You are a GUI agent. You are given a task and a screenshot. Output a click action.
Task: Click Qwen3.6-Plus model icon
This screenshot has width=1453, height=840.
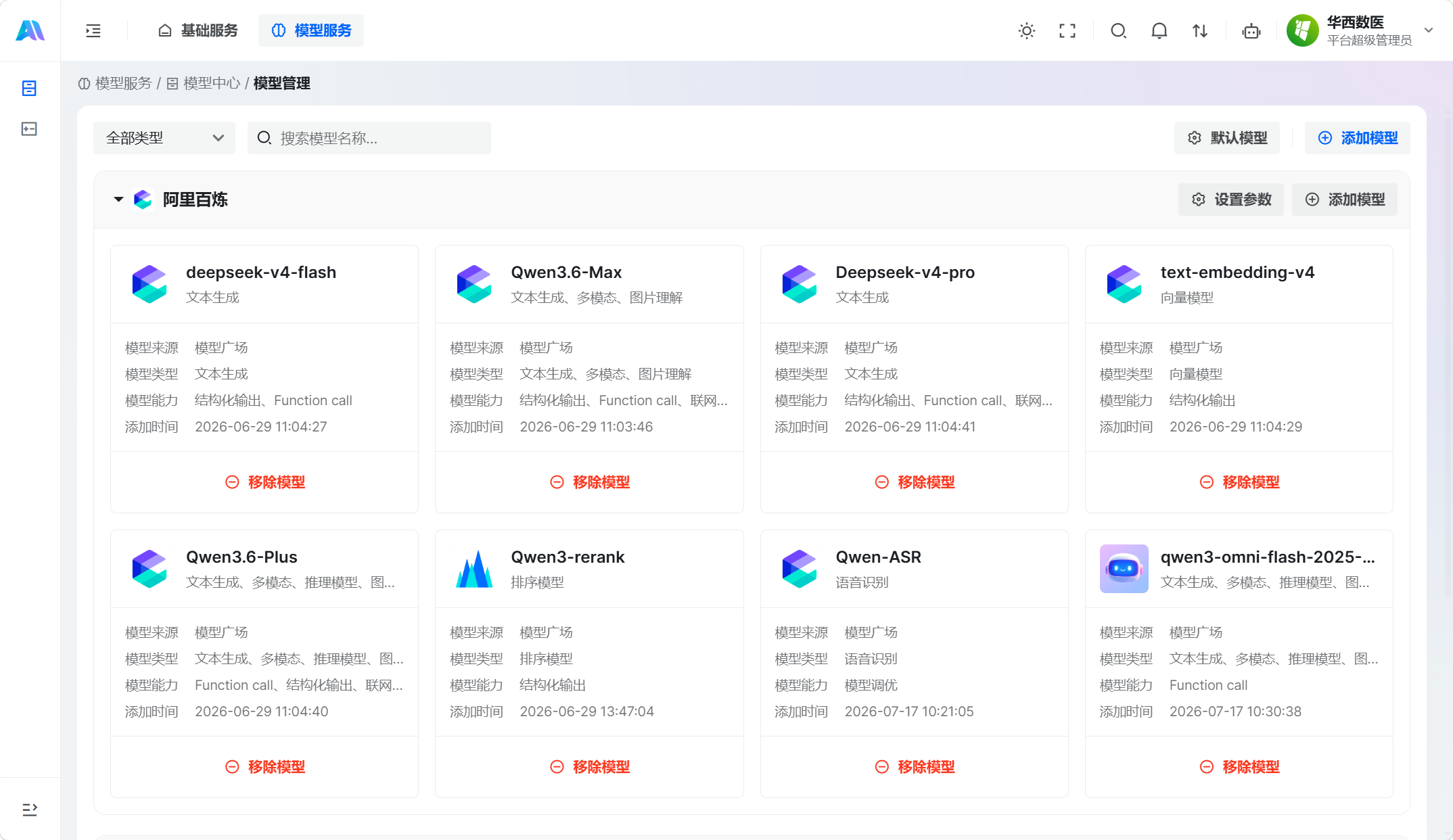click(149, 569)
